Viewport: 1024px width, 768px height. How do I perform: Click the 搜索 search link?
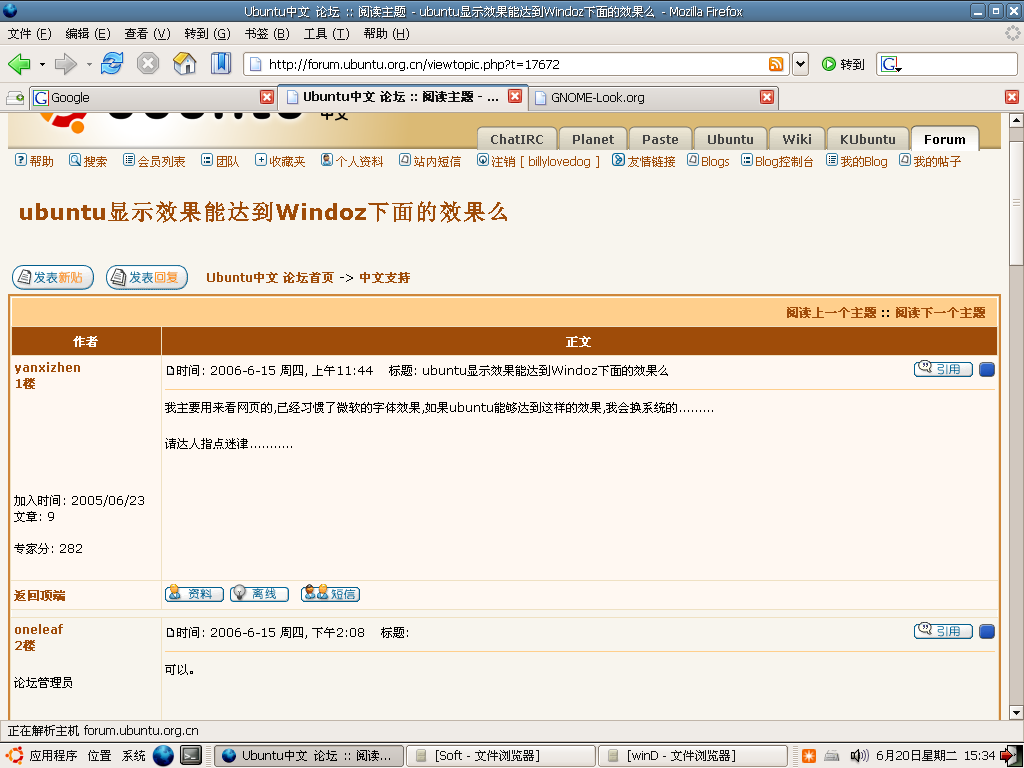click(x=88, y=161)
